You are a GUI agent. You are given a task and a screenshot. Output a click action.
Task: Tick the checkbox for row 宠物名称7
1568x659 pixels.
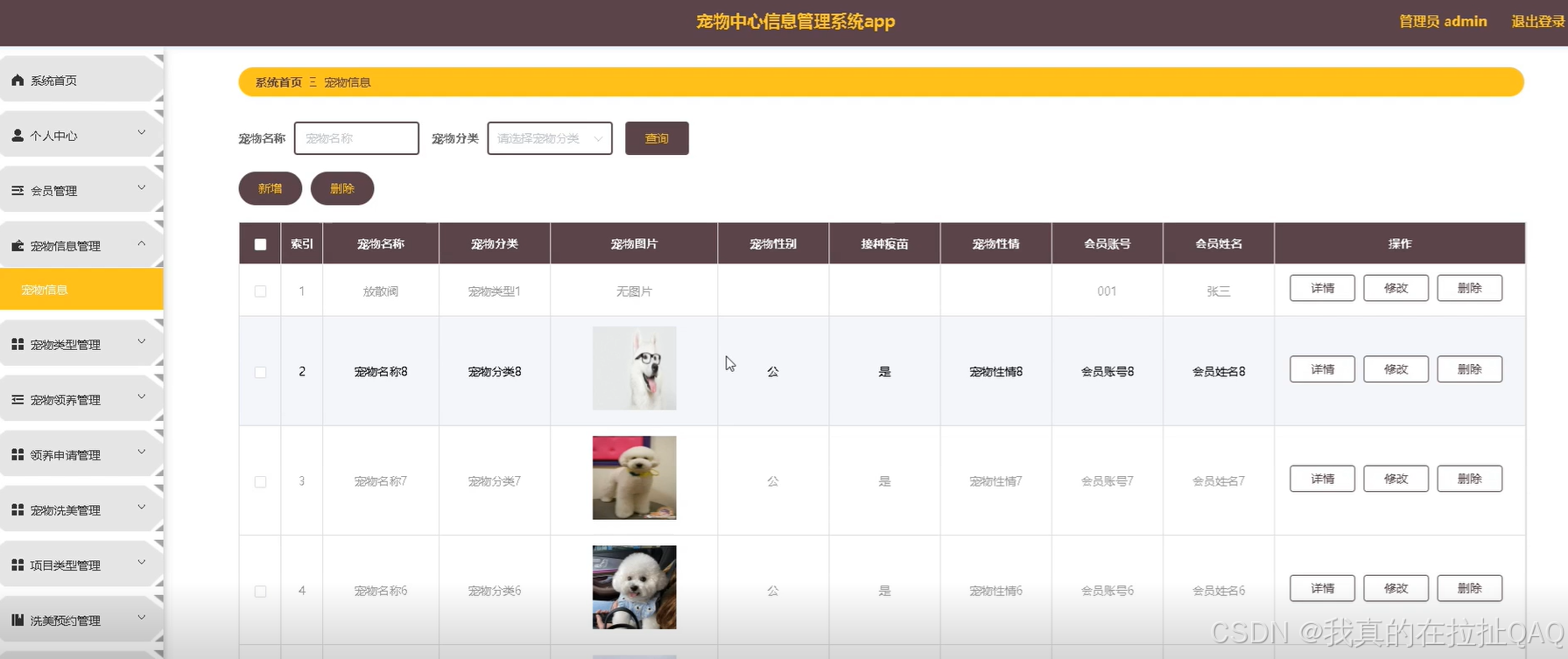click(x=260, y=481)
